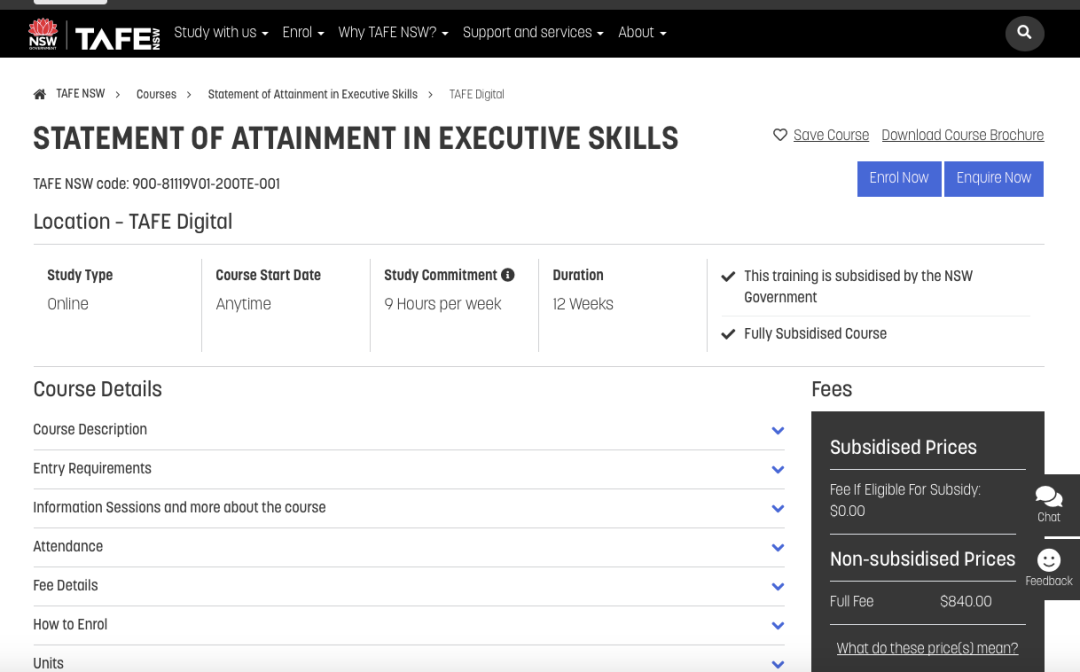Expand the How to Enrol section
This screenshot has width=1080, height=672.
(x=408, y=625)
